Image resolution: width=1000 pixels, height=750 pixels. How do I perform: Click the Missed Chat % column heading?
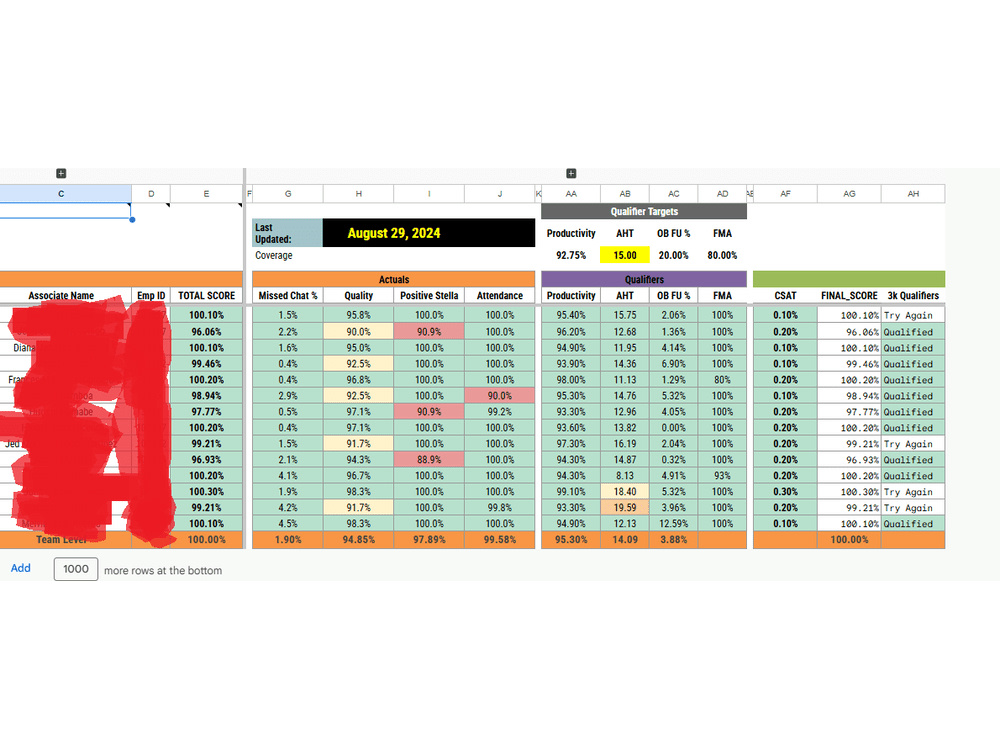[288, 296]
